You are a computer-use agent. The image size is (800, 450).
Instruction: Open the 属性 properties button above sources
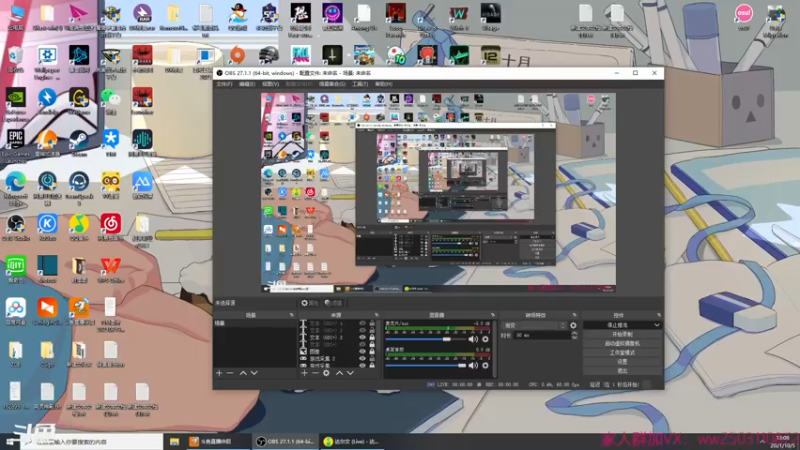click(309, 303)
